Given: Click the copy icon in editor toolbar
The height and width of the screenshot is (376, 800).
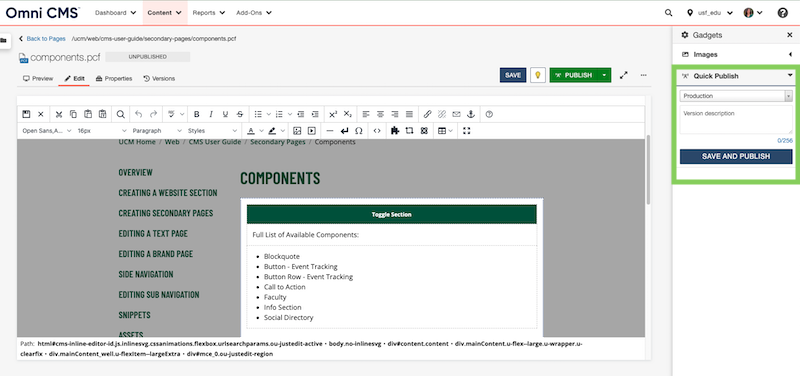Looking at the screenshot, I should click(73, 114).
